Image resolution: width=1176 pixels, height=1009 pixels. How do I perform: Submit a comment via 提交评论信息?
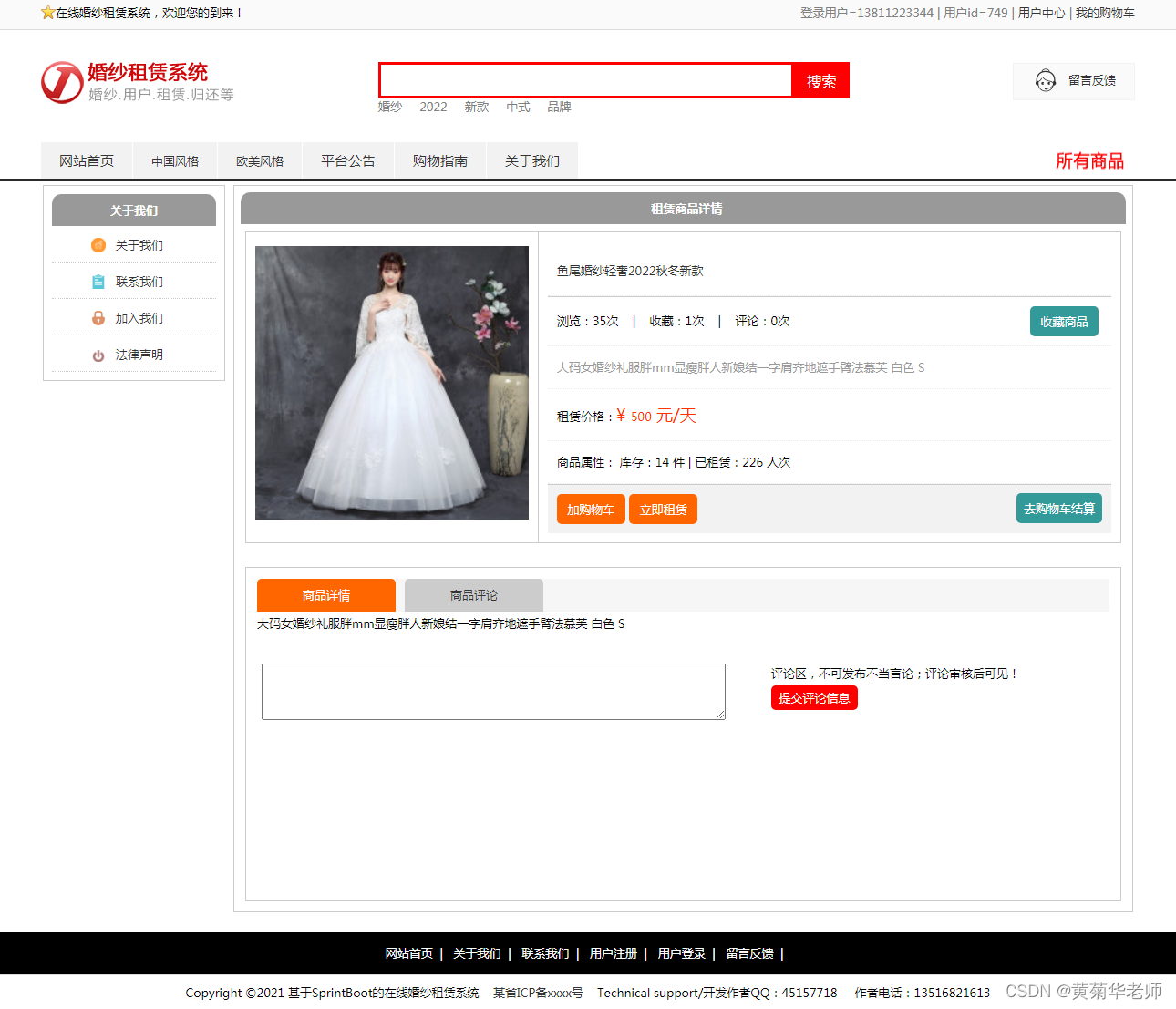click(814, 697)
